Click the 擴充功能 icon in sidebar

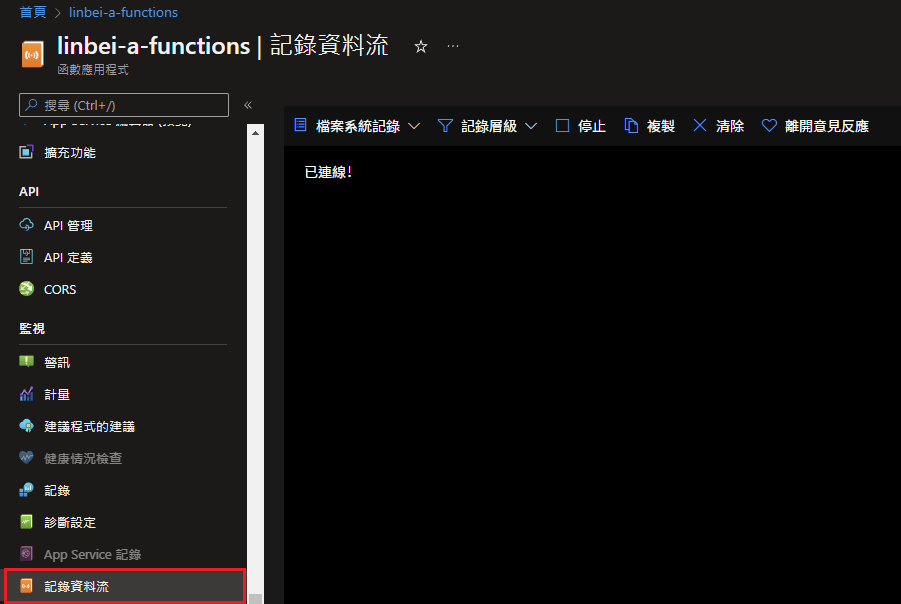pos(26,152)
